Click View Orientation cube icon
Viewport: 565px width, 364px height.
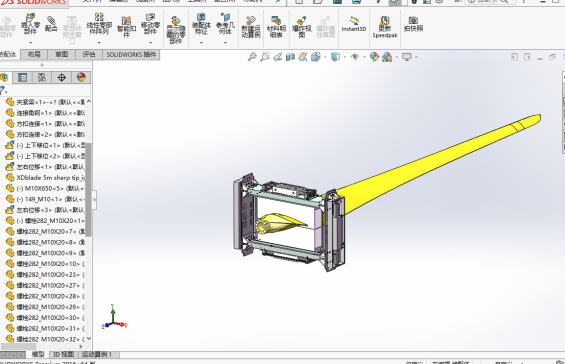316,57
